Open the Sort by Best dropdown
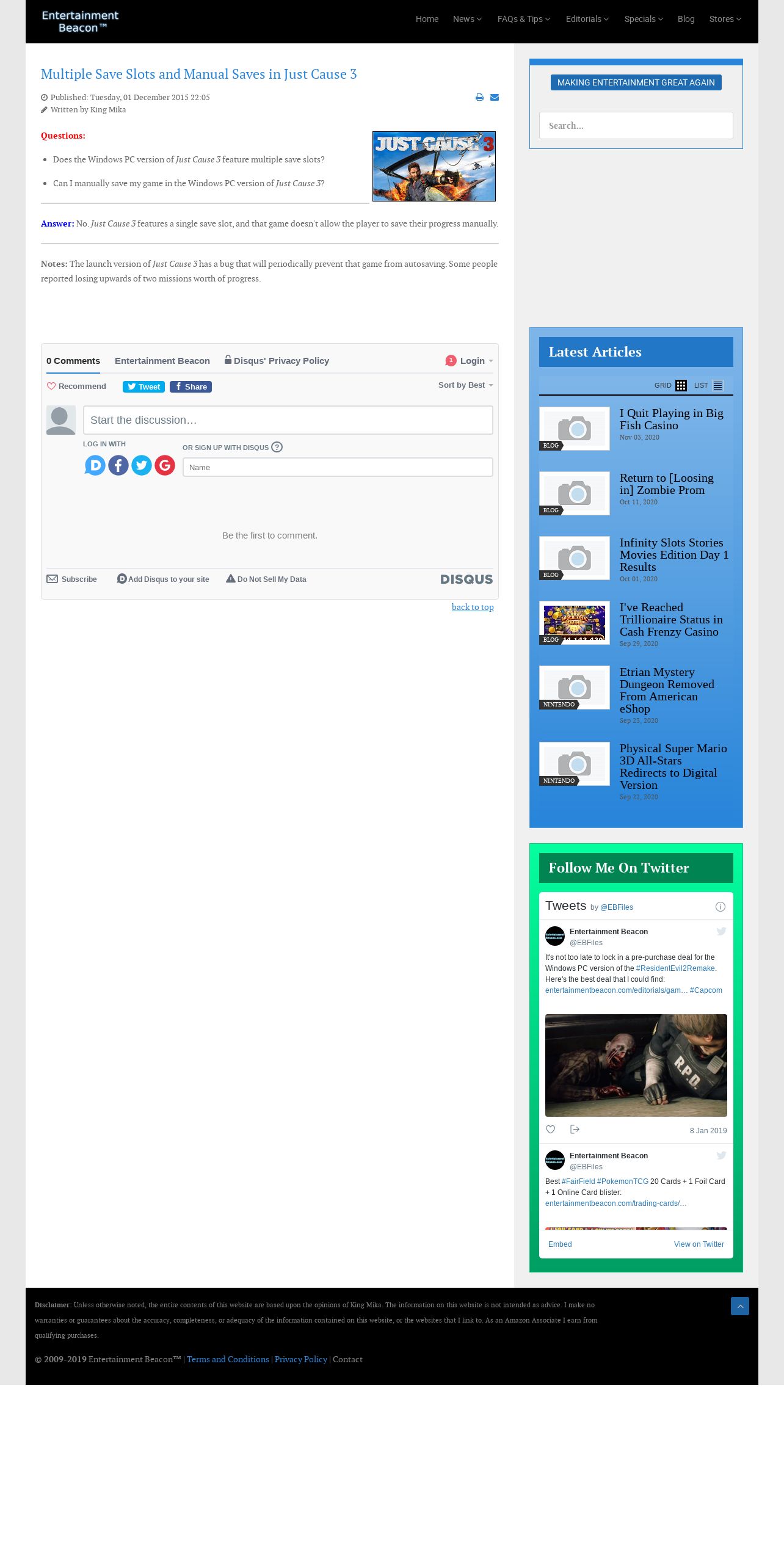This screenshot has width=784, height=1568. click(x=465, y=385)
